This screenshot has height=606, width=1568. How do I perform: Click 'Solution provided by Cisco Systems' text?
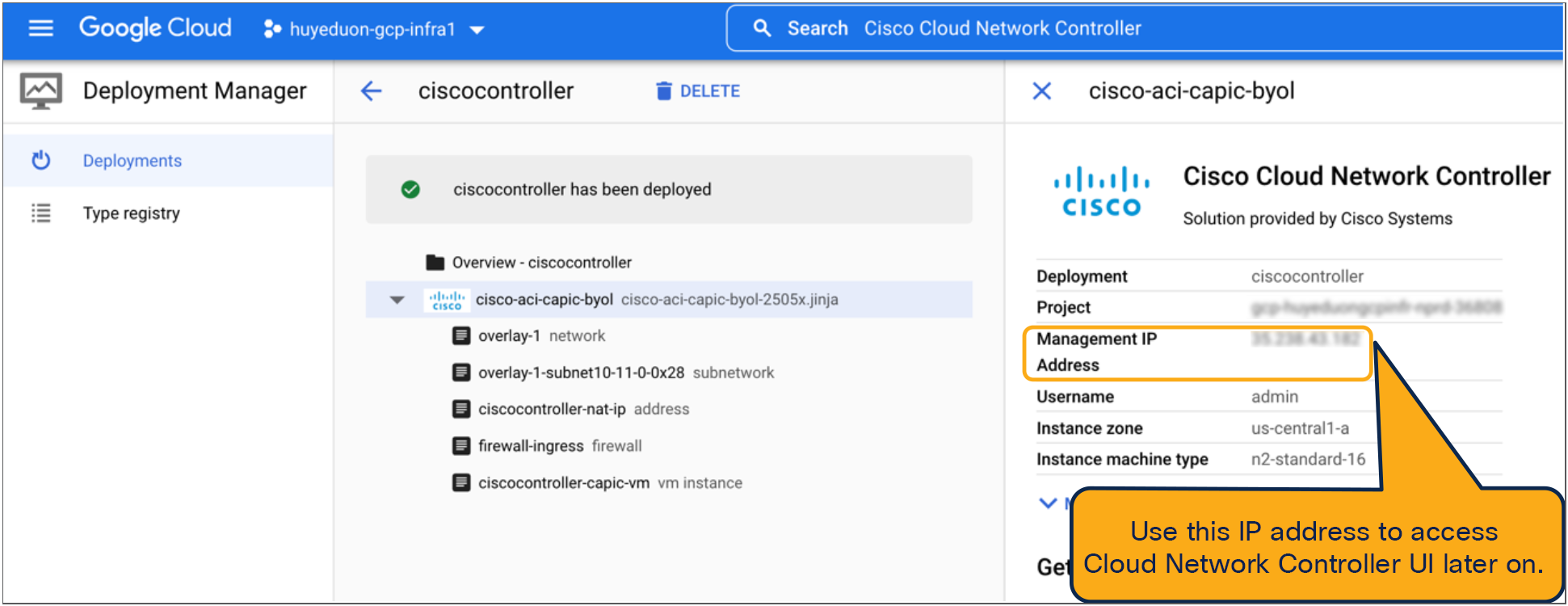click(1318, 219)
